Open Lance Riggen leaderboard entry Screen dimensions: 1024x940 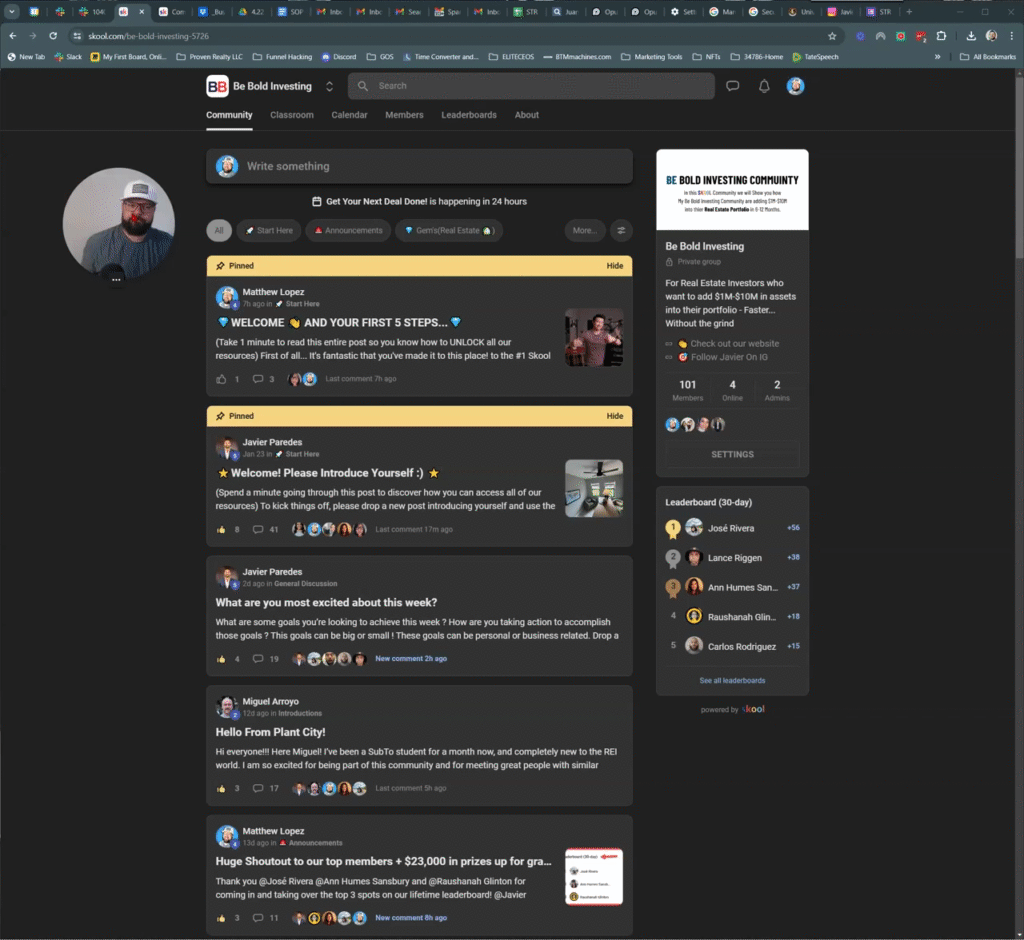click(x=732, y=558)
